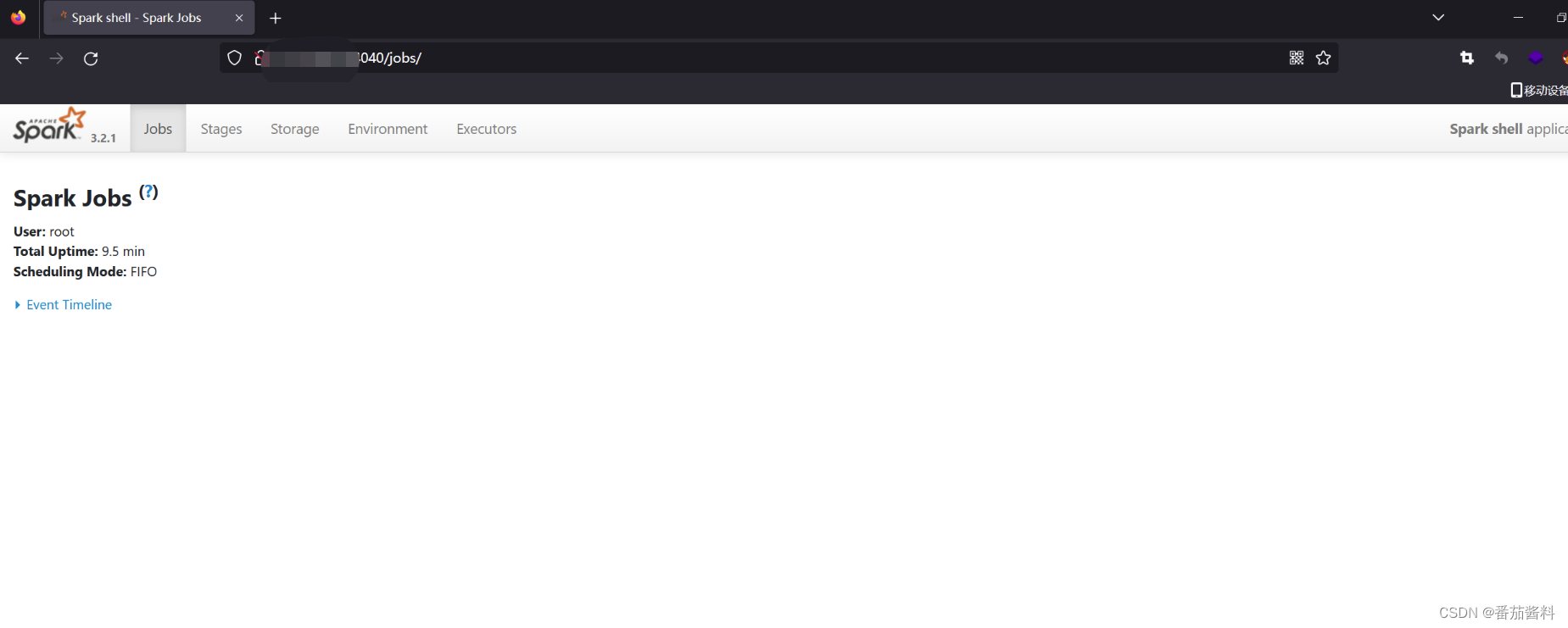Click the Spark shell application label
The height and width of the screenshot is (628, 1568).
[x=1509, y=129]
